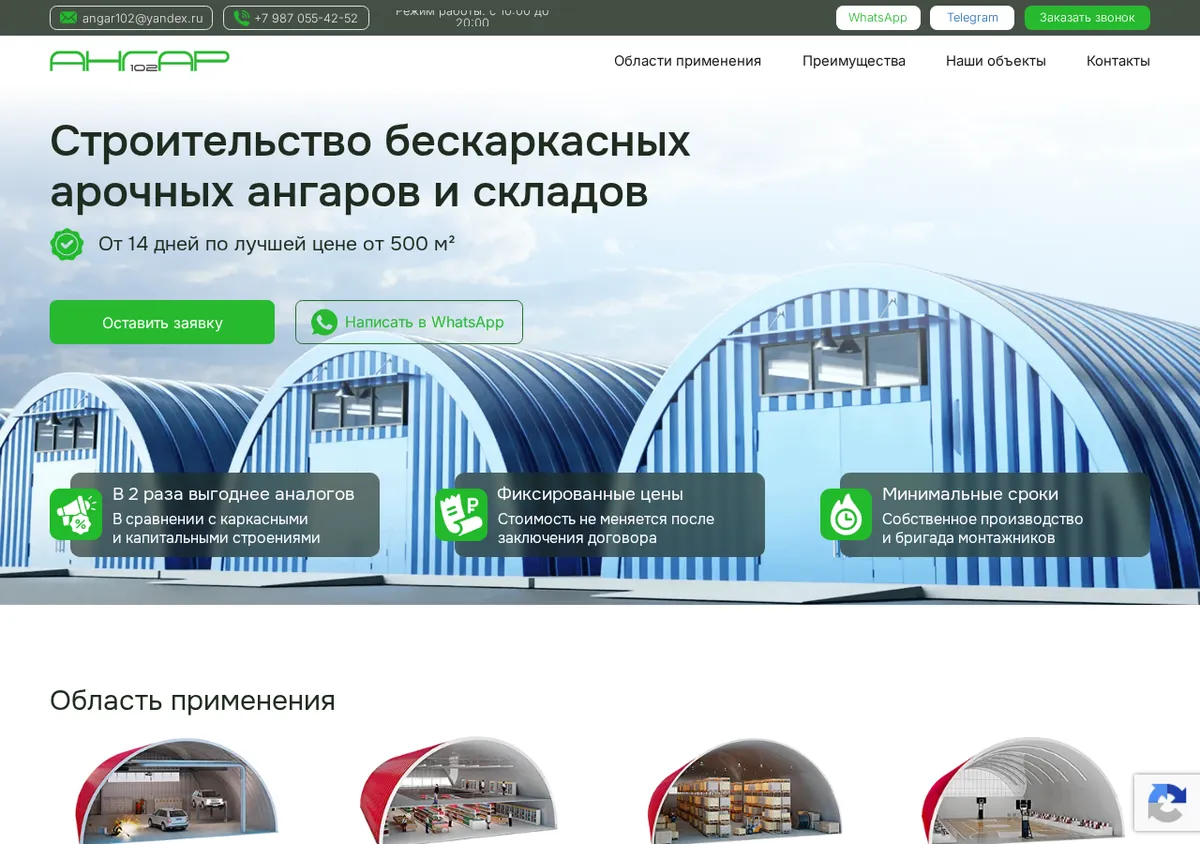Click the megaphone discount percent icon

(76, 514)
